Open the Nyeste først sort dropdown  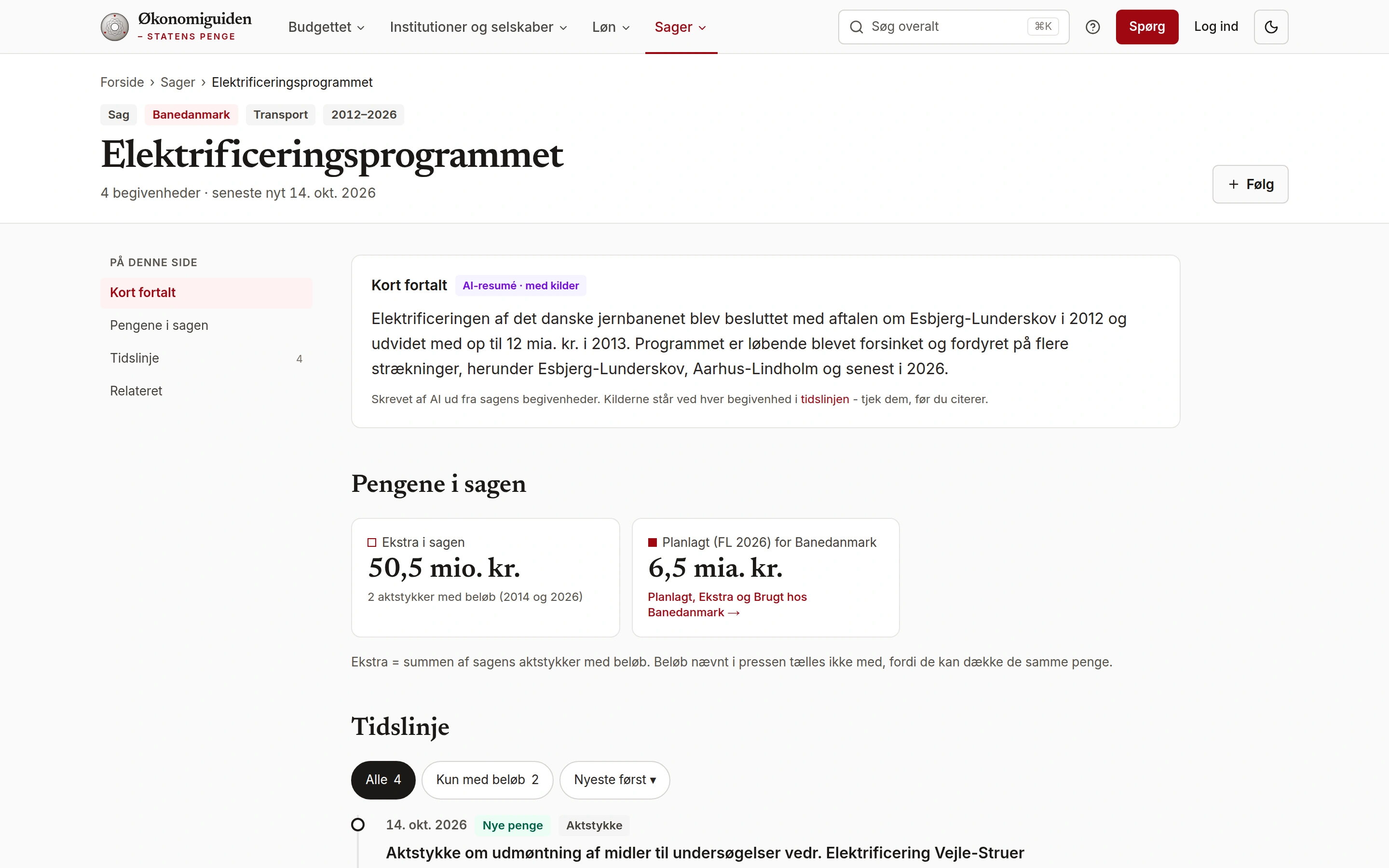(x=615, y=780)
